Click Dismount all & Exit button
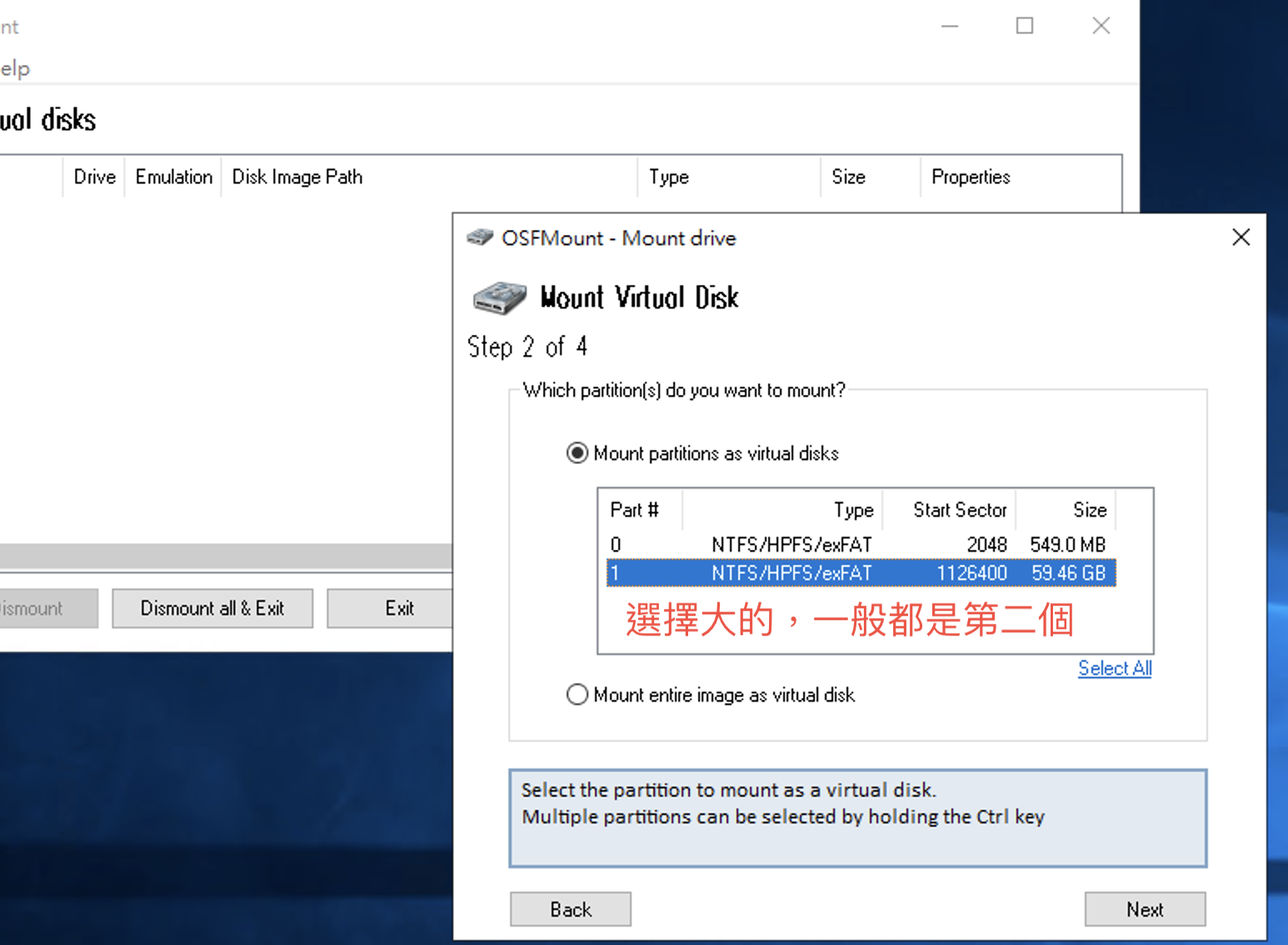The height and width of the screenshot is (945, 1288). [212, 608]
